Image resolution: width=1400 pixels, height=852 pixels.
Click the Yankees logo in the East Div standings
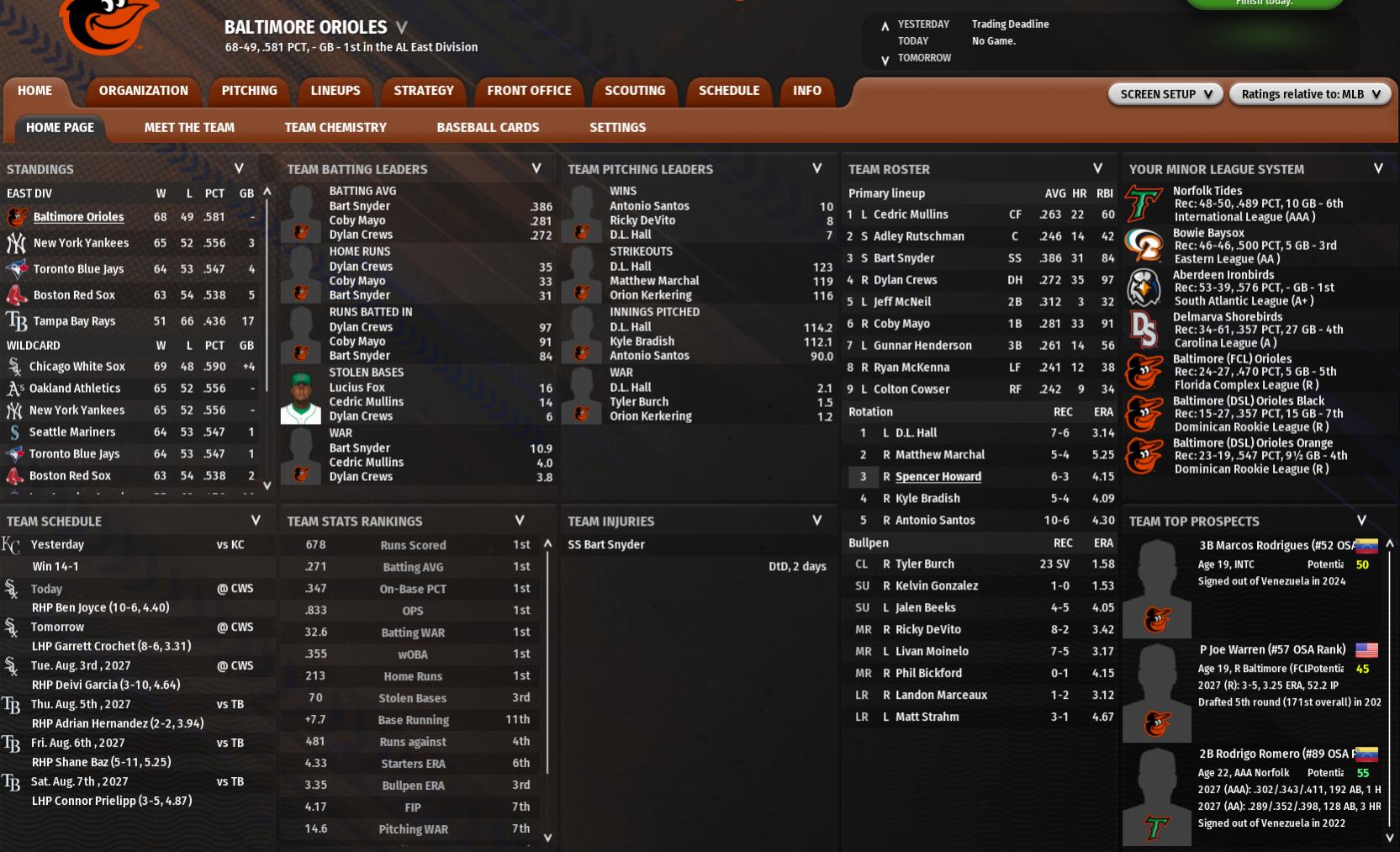pyautogui.click(x=16, y=243)
